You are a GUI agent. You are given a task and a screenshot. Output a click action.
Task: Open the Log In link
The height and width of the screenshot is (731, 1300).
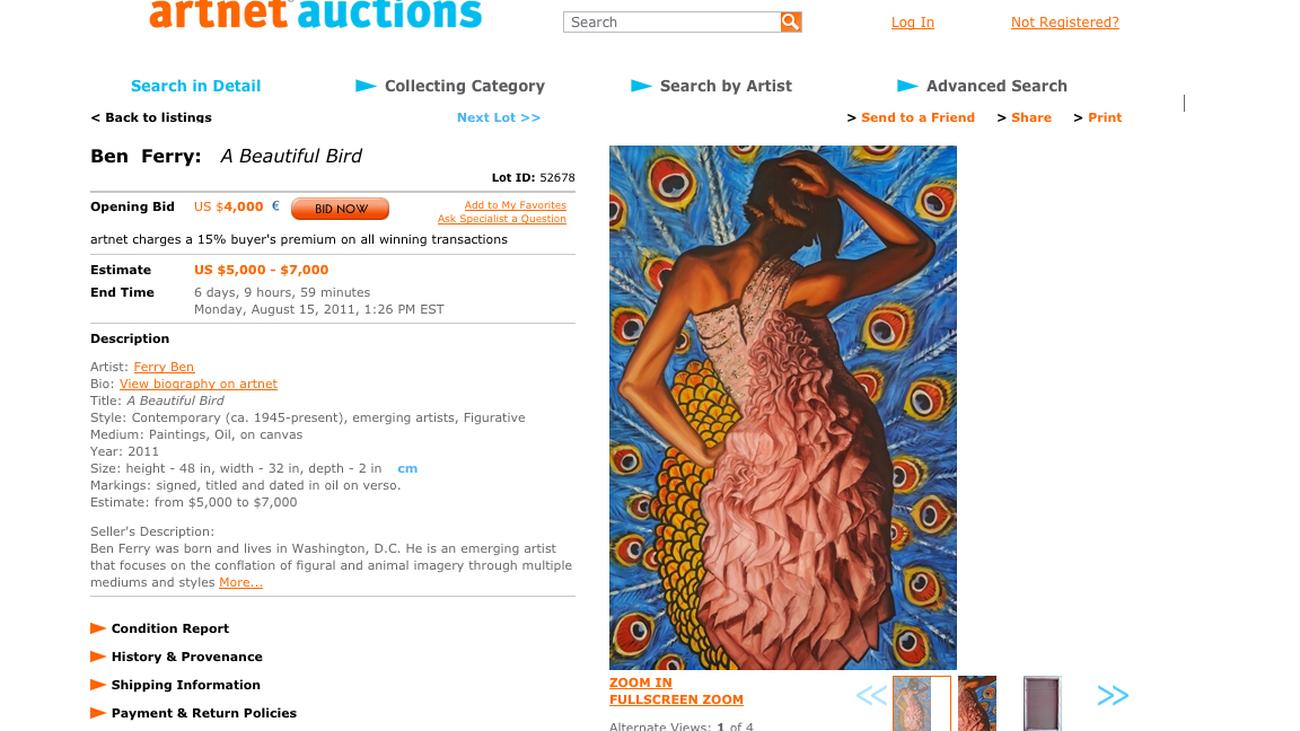[912, 22]
